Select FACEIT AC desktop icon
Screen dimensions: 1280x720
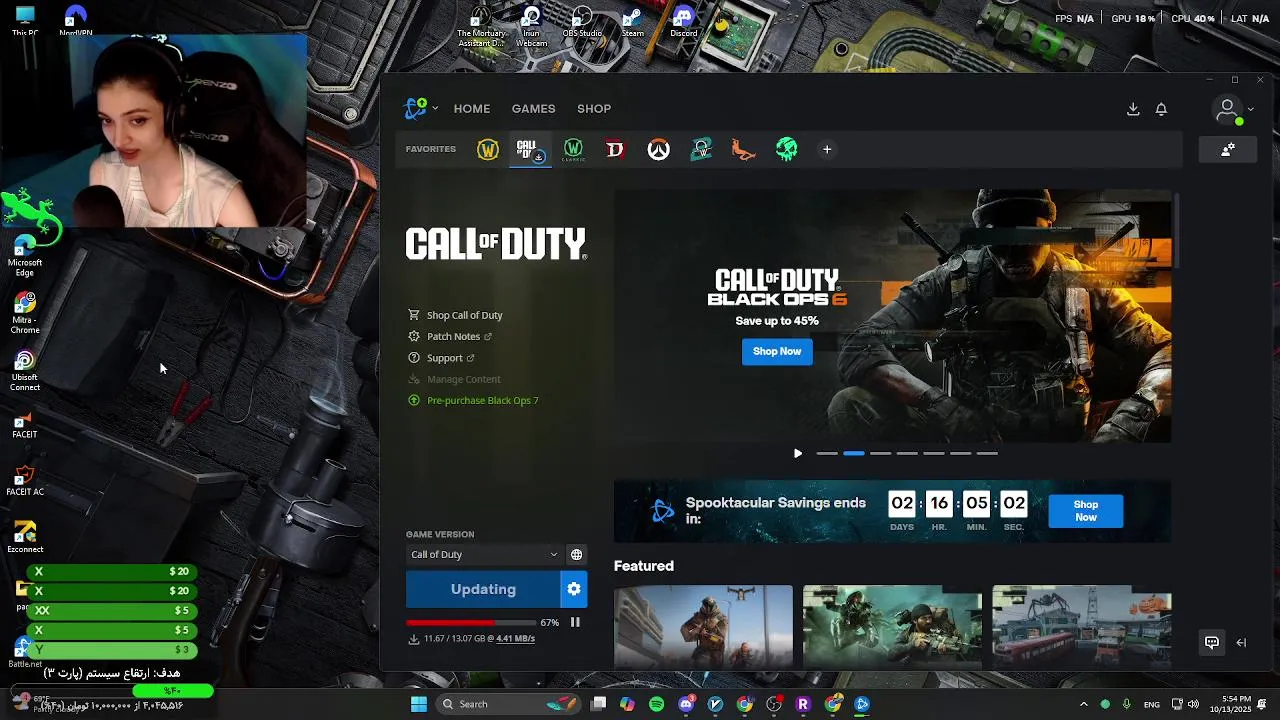pos(25,482)
